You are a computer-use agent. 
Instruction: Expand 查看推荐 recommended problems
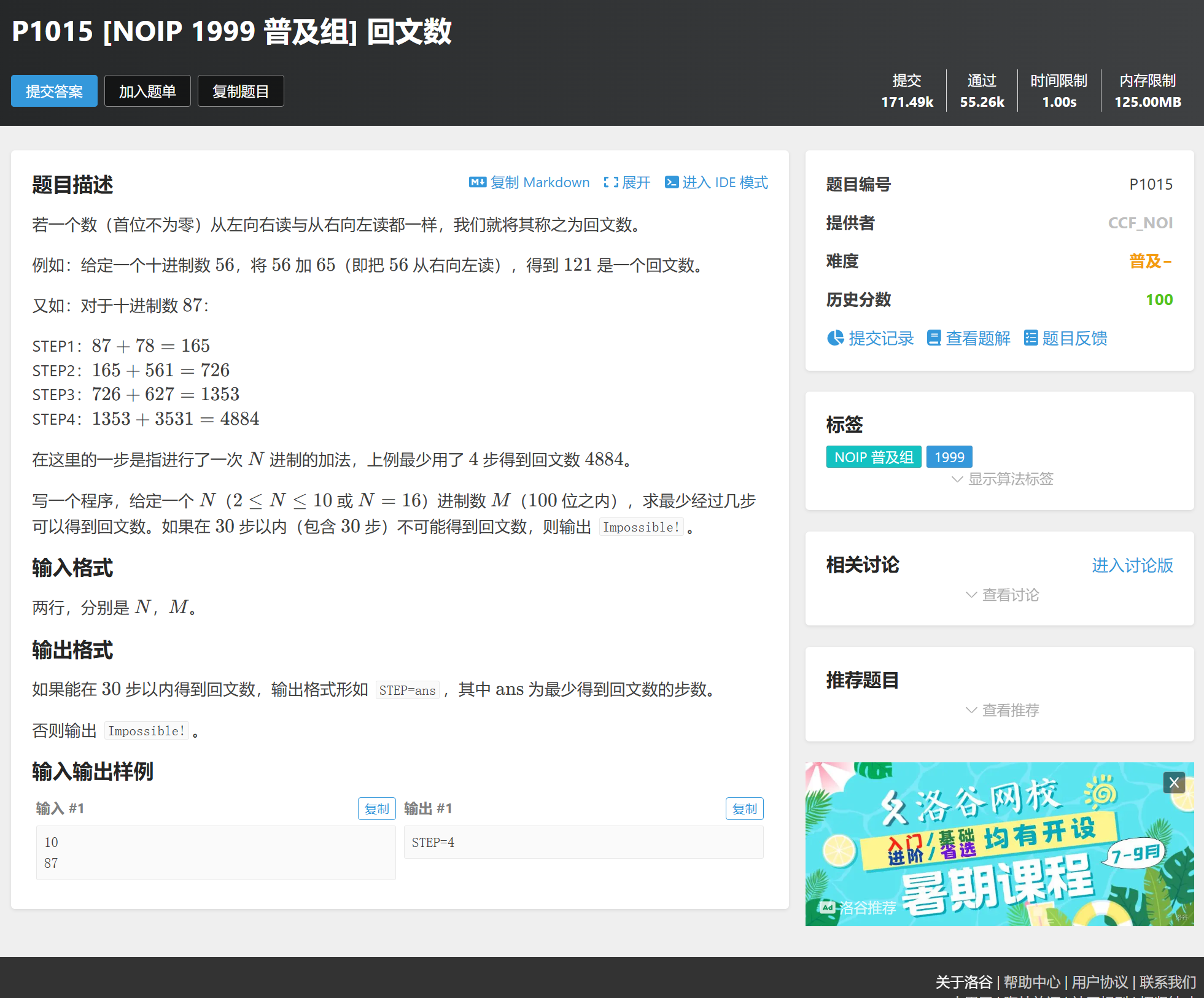pos(1002,710)
